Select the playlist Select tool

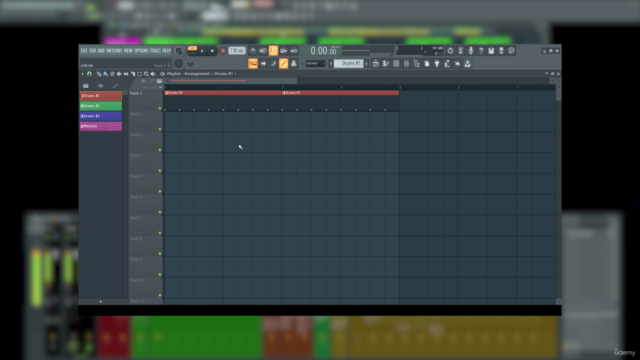pos(140,74)
